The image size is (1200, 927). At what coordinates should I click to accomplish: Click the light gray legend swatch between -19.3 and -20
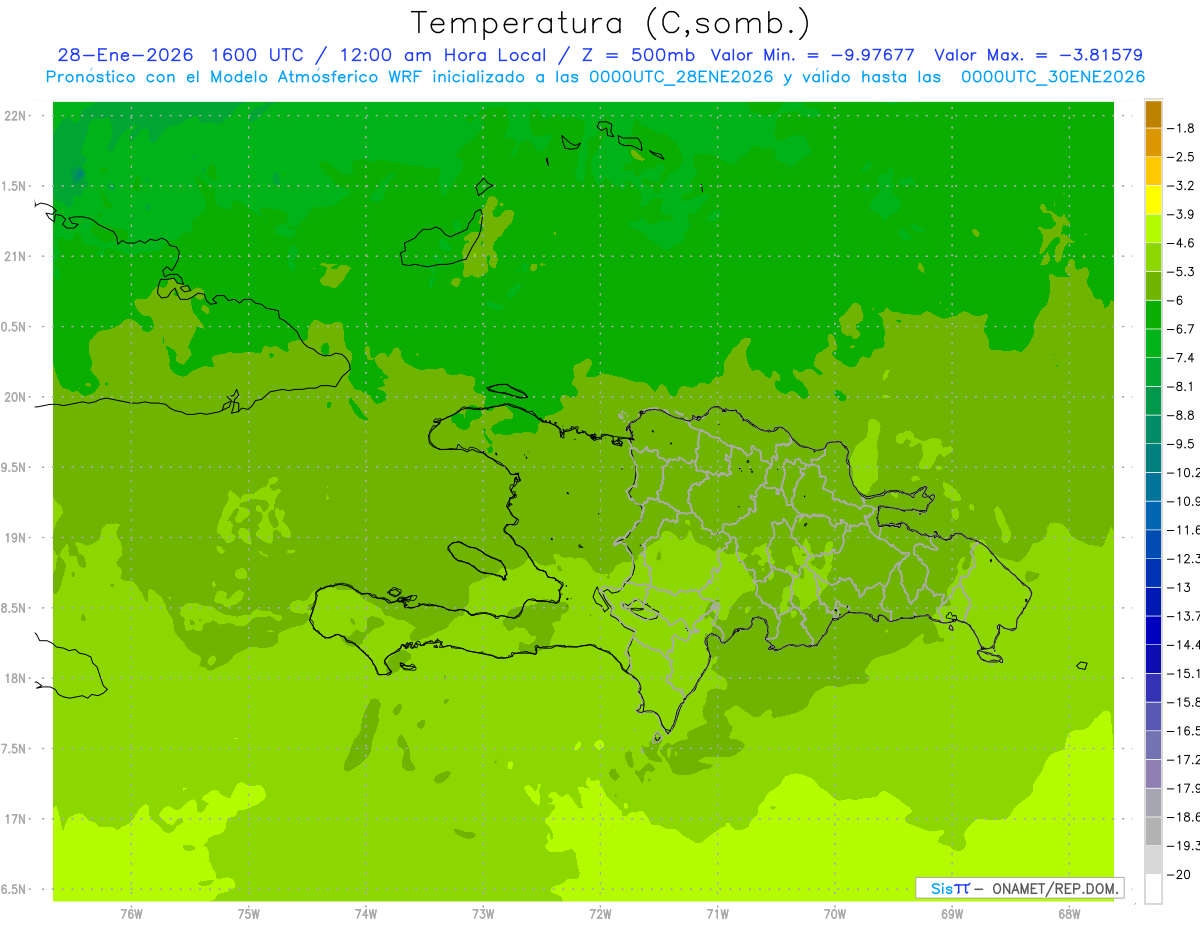click(1153, 860)
